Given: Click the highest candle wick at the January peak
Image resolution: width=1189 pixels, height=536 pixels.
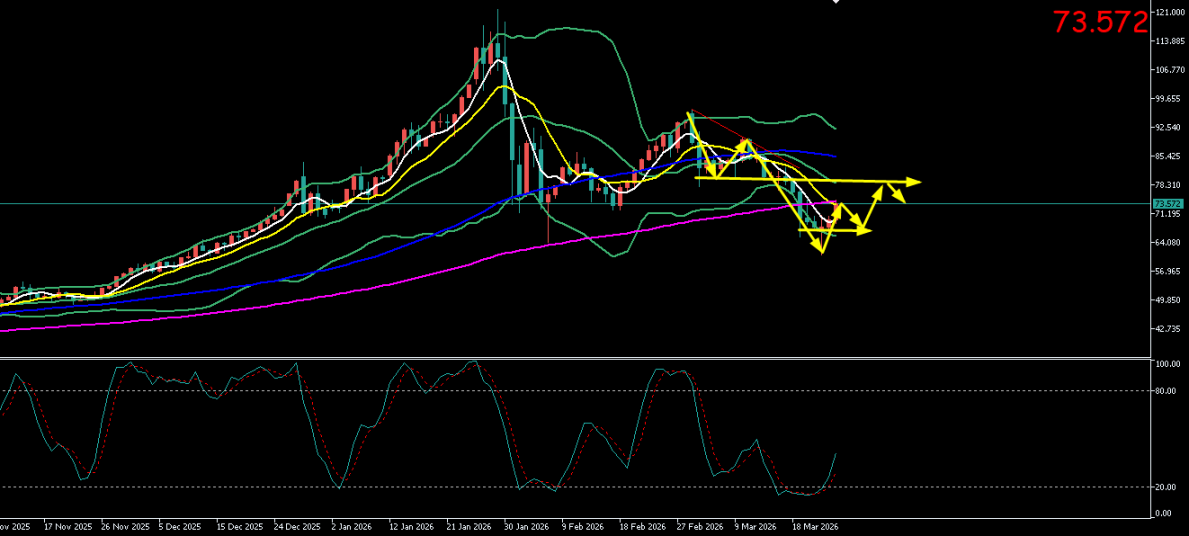Looking at the screenshot, I should [498, 12].
